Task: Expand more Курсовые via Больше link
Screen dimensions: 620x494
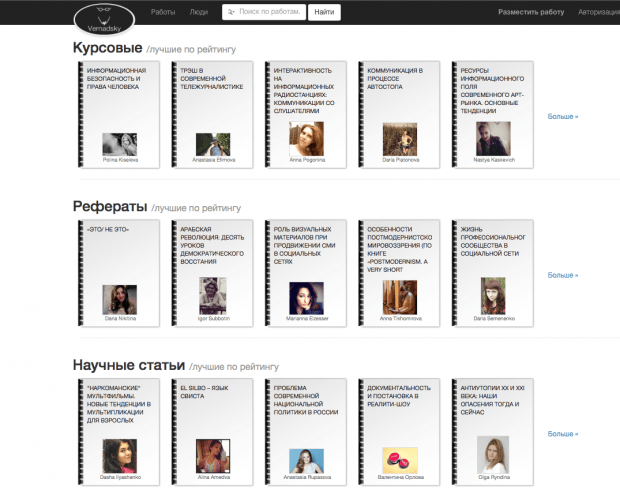Action: [x=562, y=116]
